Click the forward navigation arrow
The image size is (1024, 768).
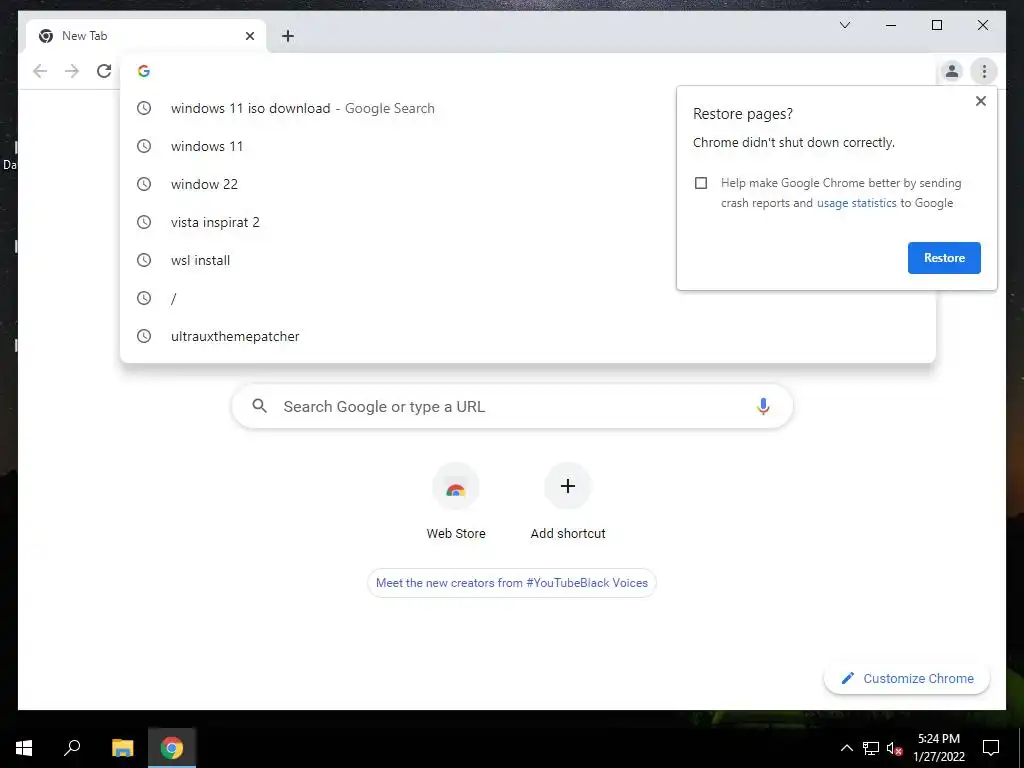coord(72,71)
